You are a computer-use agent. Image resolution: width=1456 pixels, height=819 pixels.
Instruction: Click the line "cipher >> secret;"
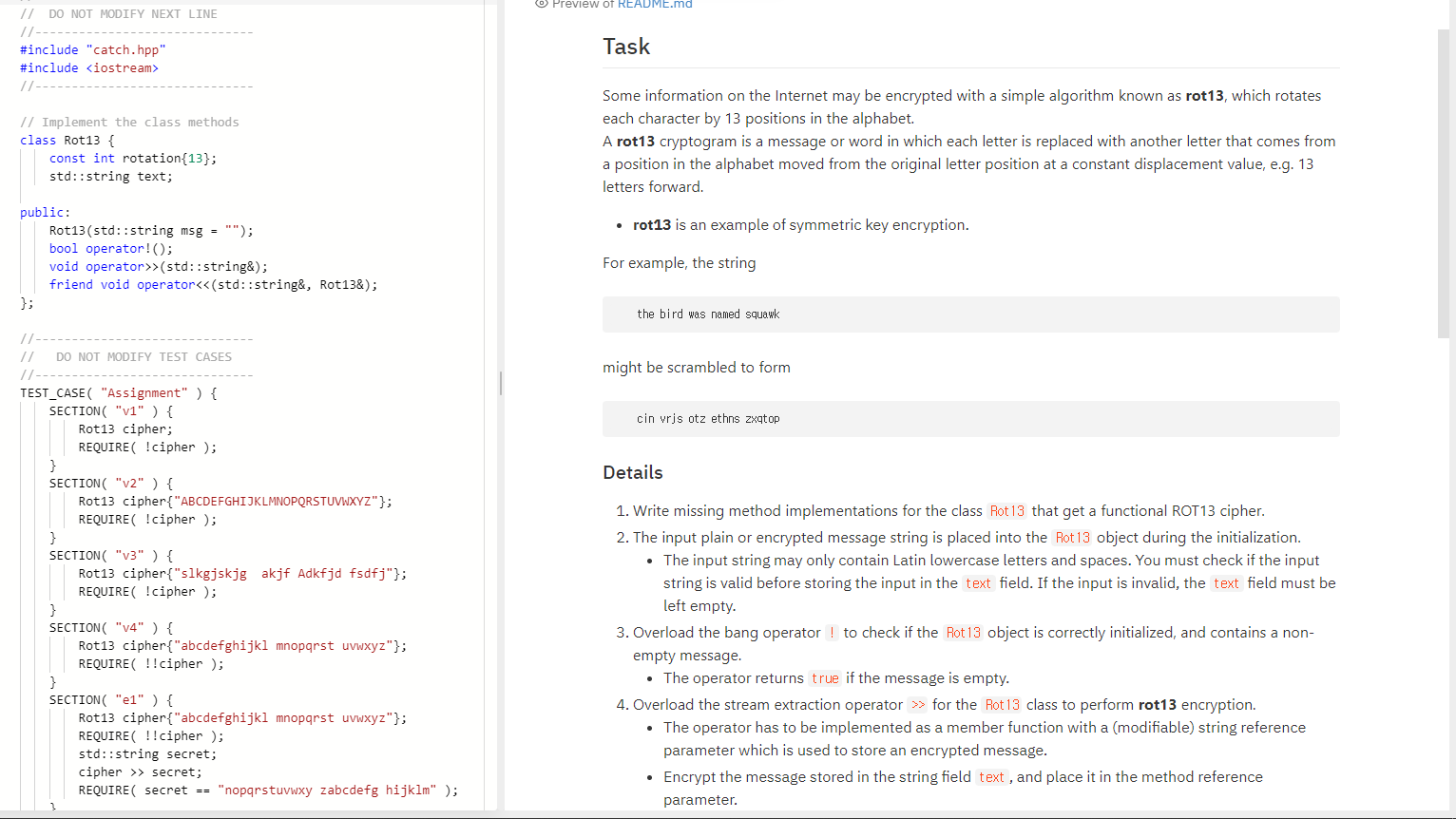[x=141, y=772]
